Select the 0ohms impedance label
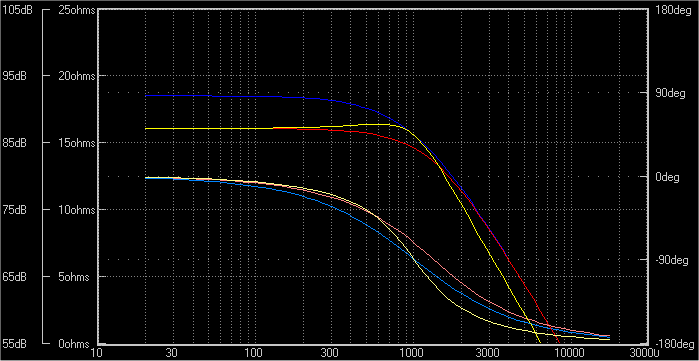This screenshot has width=699, height=361. point(74,344)
